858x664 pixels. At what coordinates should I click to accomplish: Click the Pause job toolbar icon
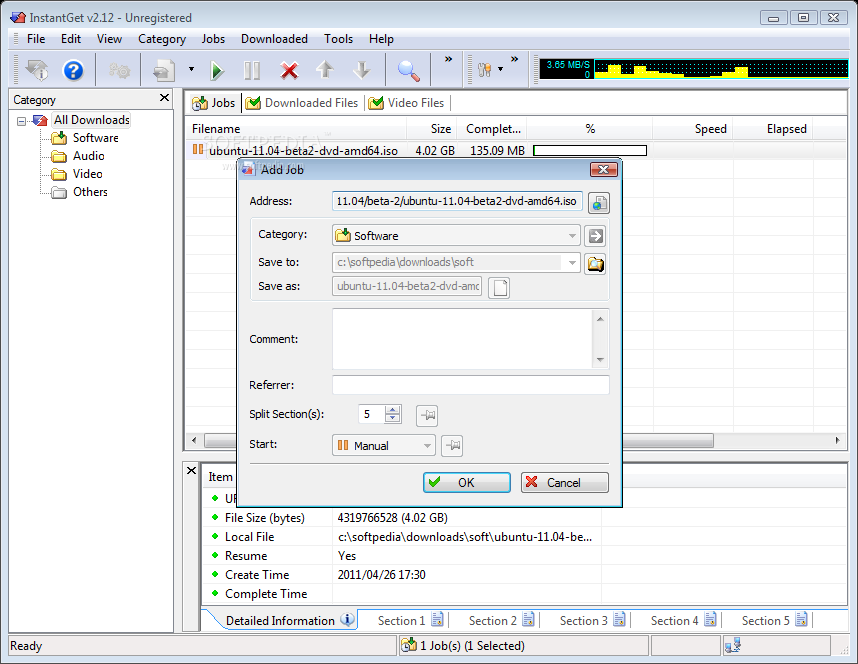click(252, 71)
